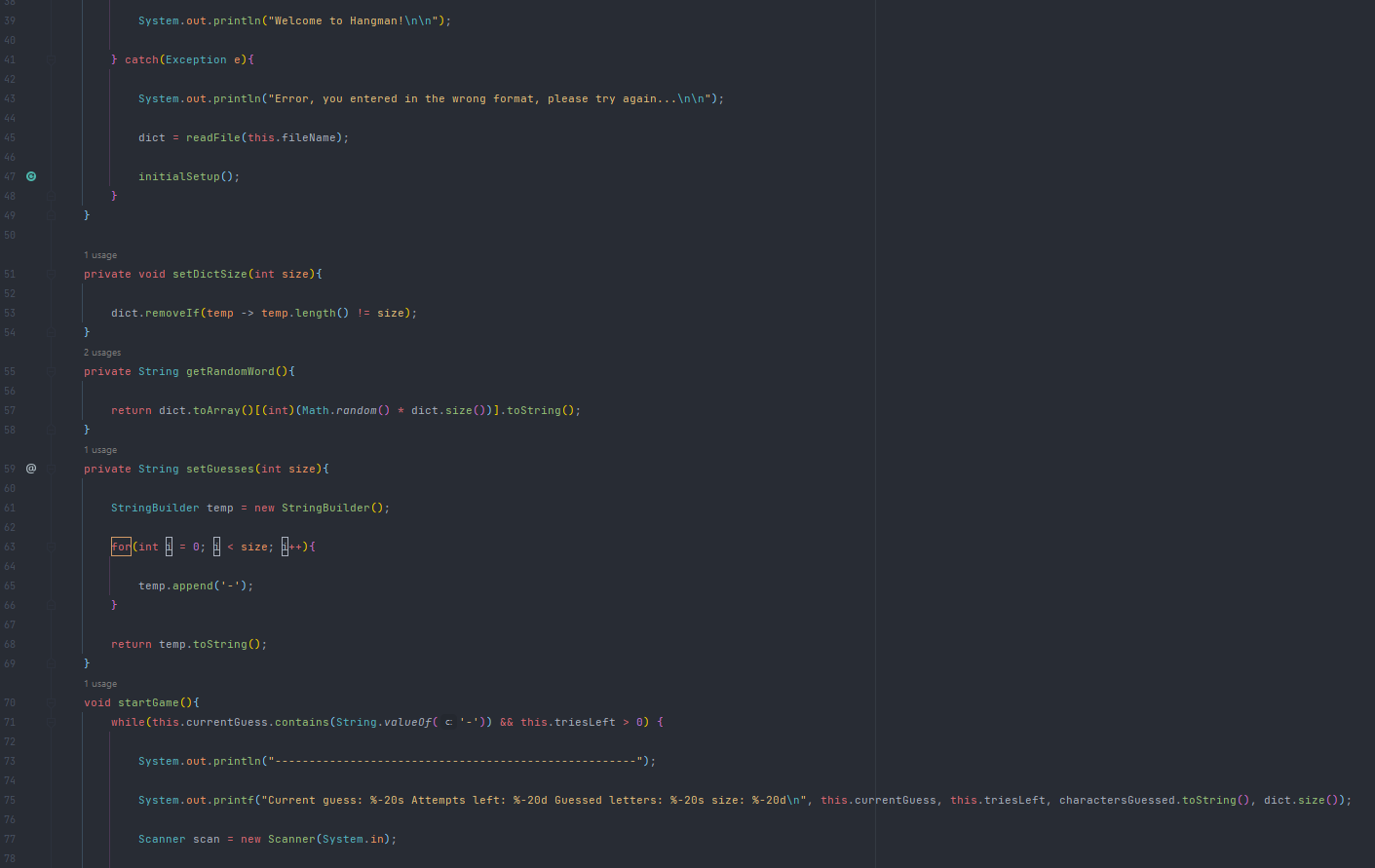Click the @ gutter marker beside line 59

[30, 469]
